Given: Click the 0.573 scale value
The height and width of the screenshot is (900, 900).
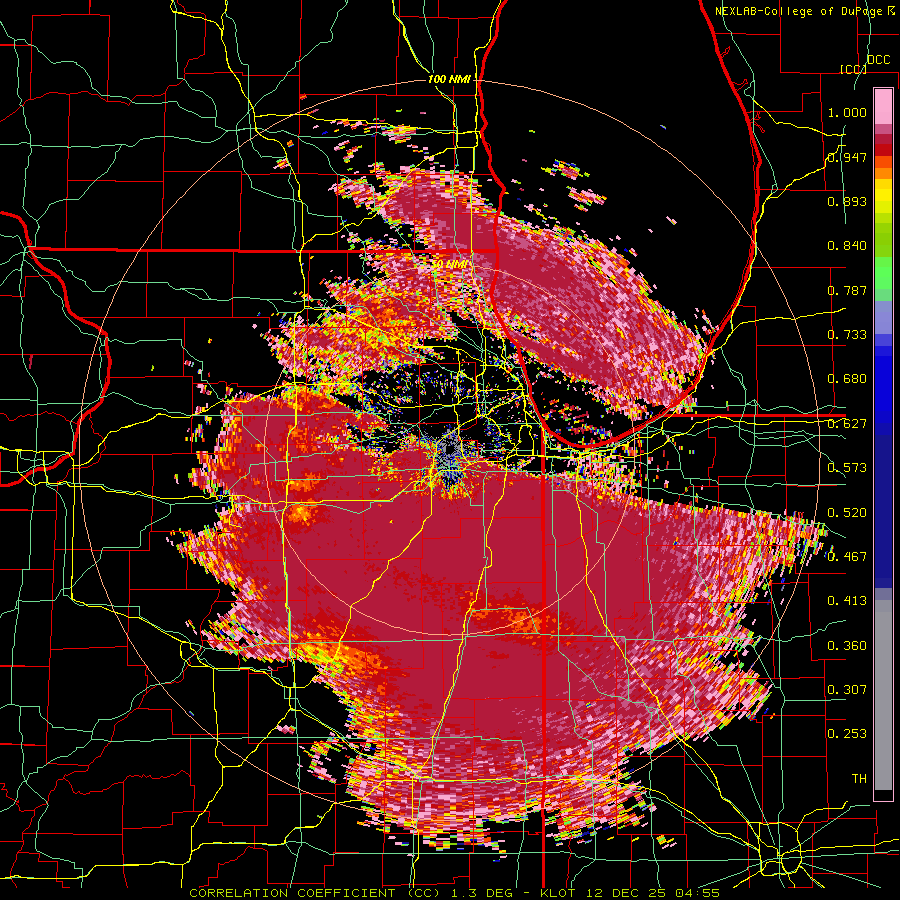Looking at the screenshot, I should coord(847,468).
